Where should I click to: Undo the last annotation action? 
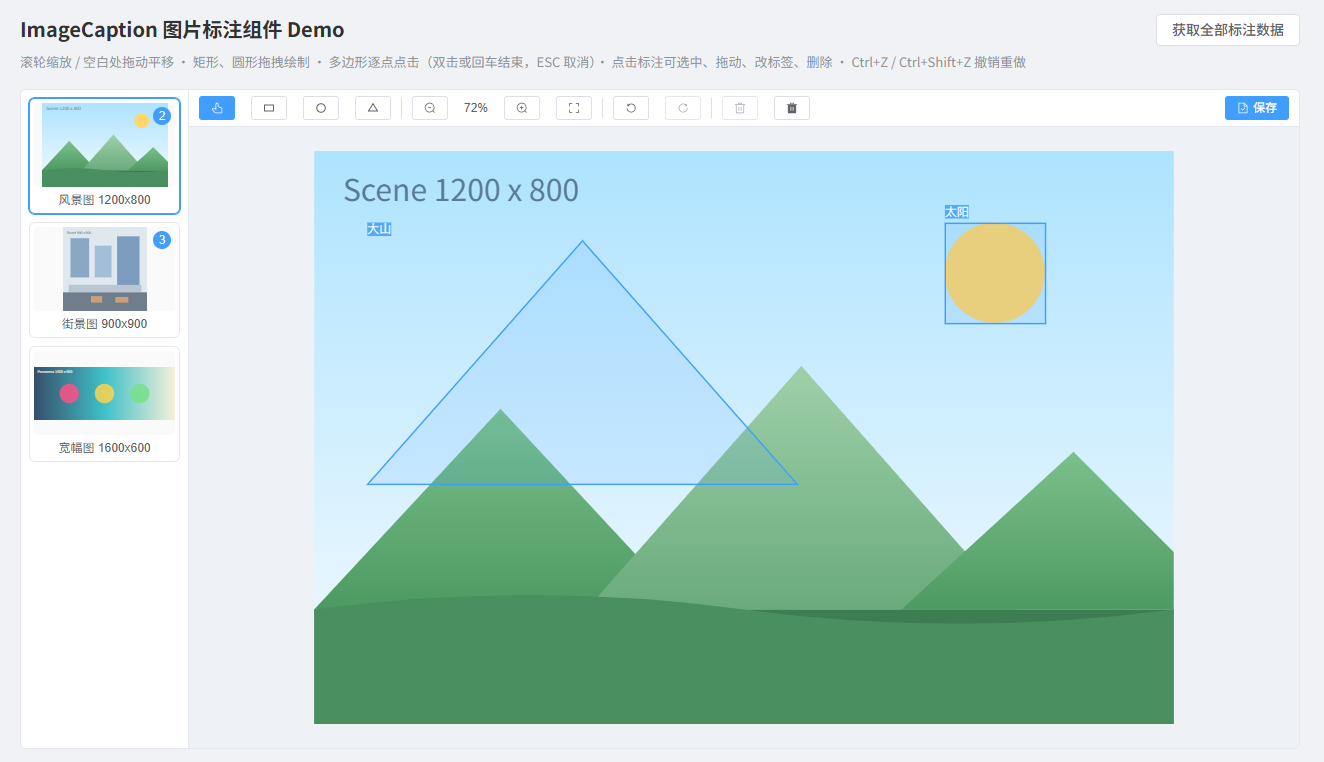click(x=631, y=108)
